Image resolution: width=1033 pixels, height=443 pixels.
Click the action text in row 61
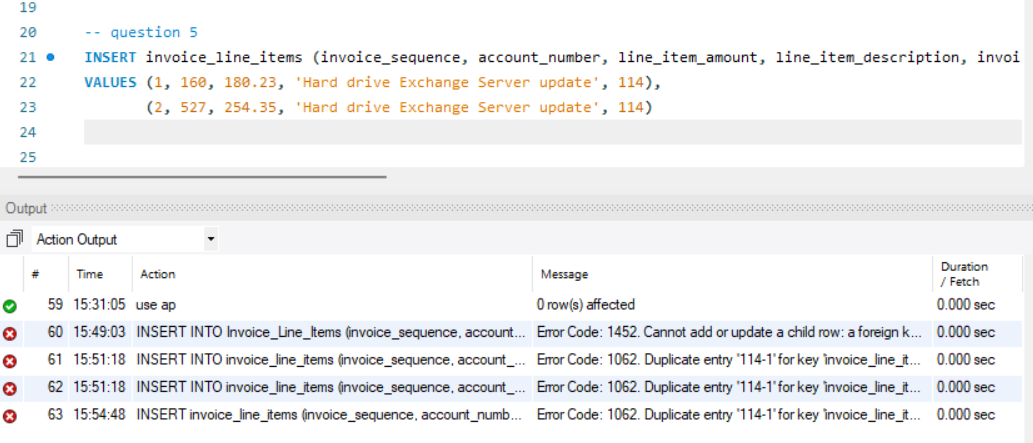[x=331, y=360]
